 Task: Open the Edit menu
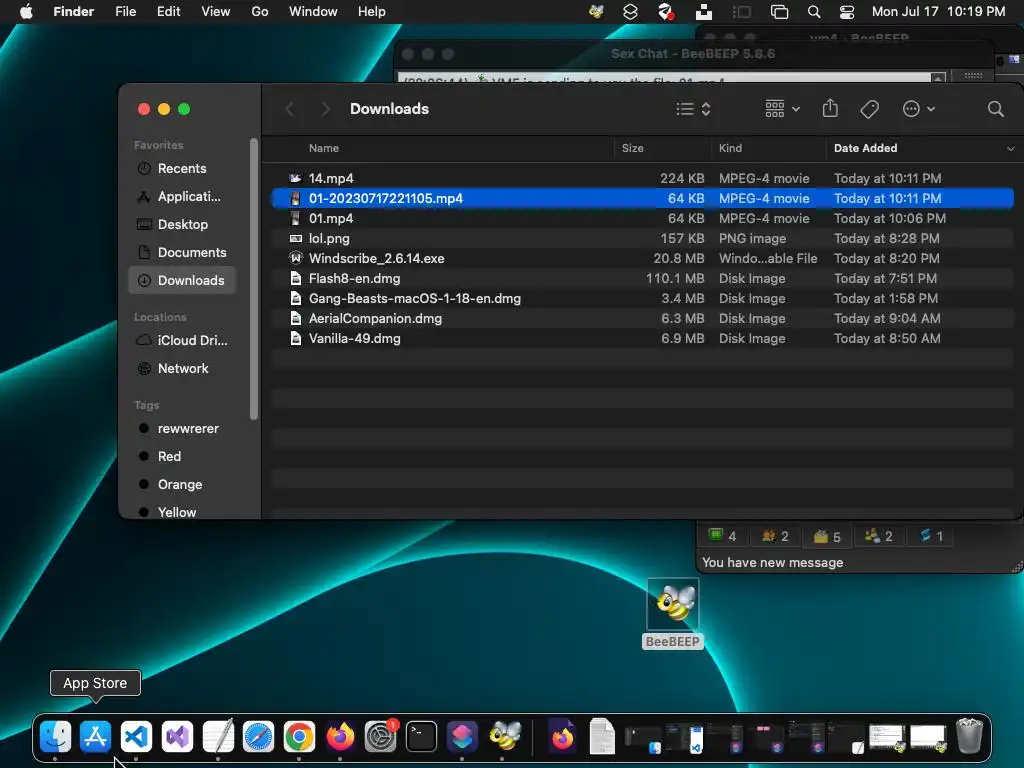click(168, 12)
